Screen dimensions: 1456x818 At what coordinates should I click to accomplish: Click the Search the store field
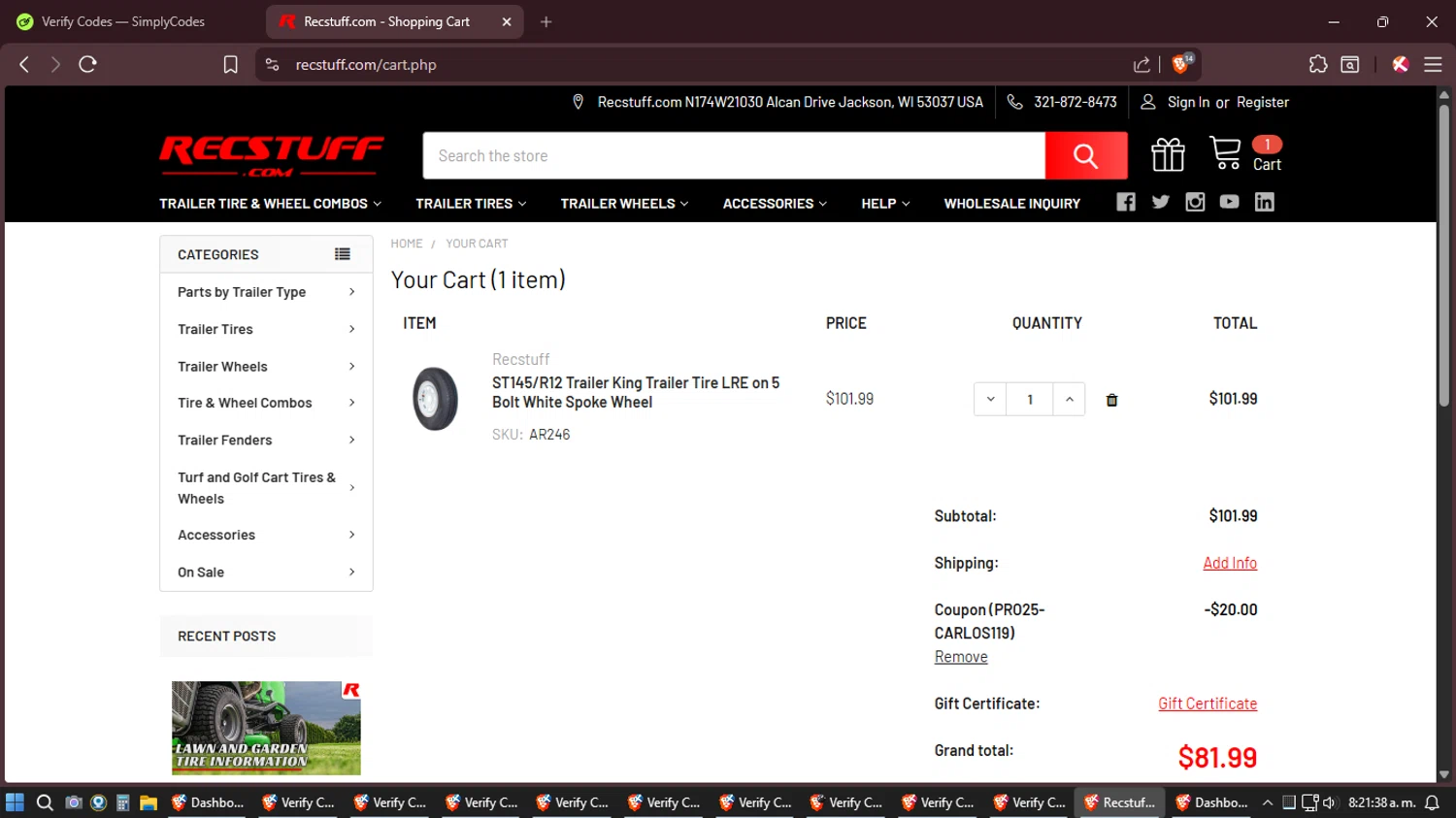point(734,155)
